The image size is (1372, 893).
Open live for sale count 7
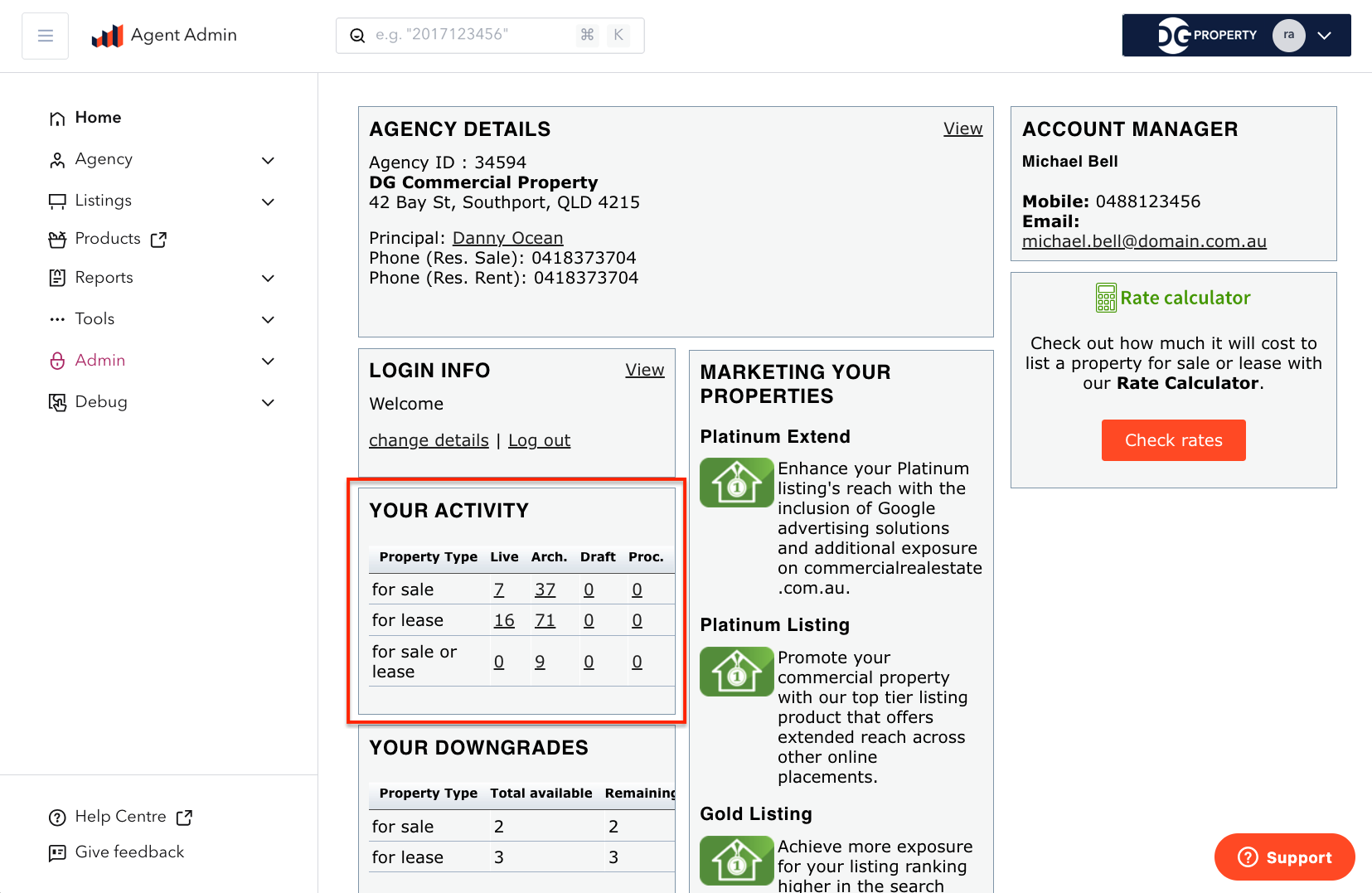click(499, 590)
